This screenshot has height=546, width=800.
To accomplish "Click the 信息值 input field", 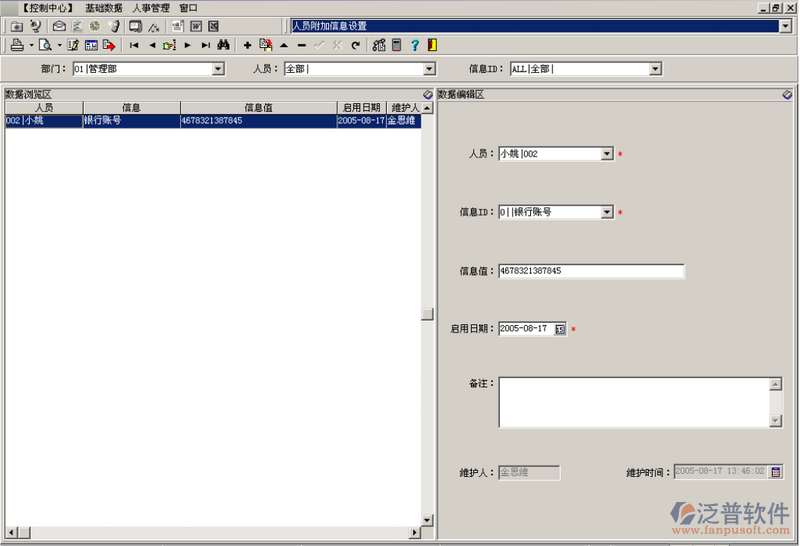I will tap(591, 271).
